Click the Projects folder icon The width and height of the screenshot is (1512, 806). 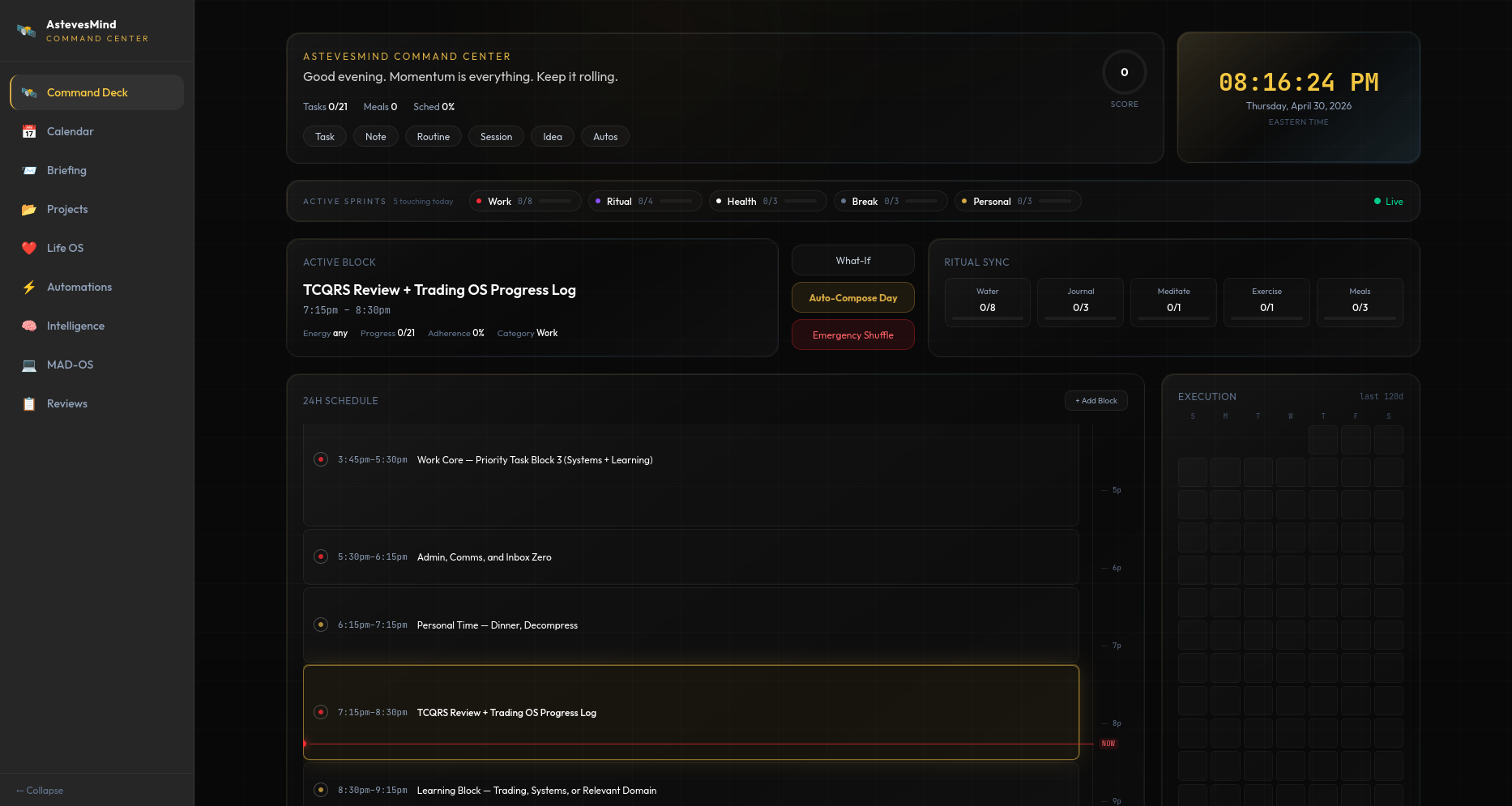pyautogui.click(x=29, y=209)
